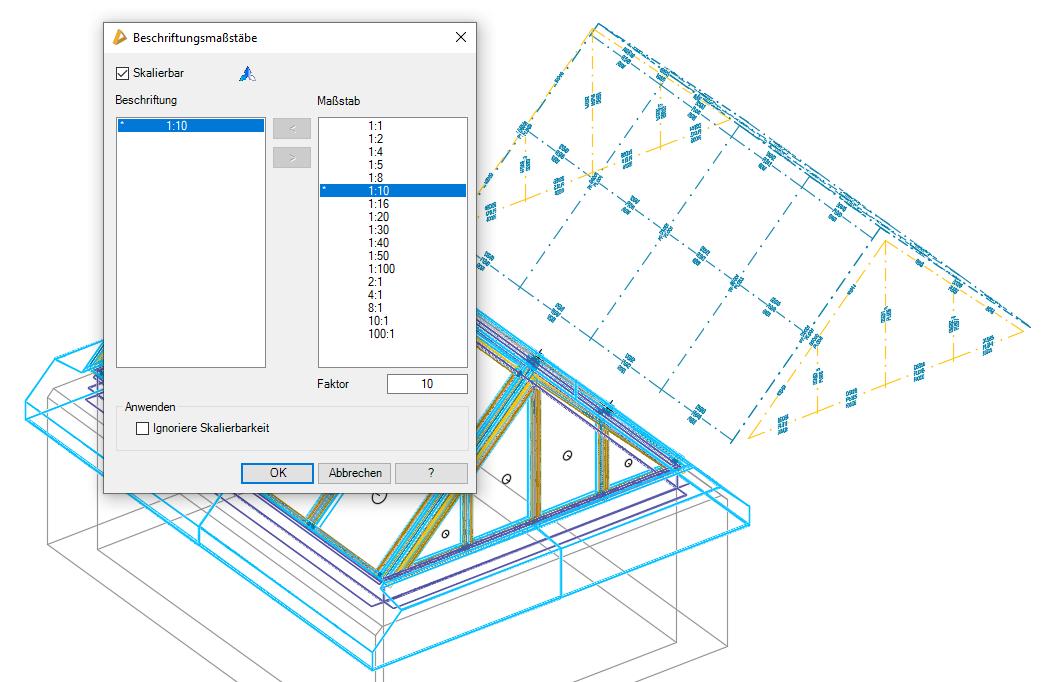This screenshot has height=682, width=1051.
Task: Pick scale 1:100 from the Maßstab list
Action: pos(382,269)
